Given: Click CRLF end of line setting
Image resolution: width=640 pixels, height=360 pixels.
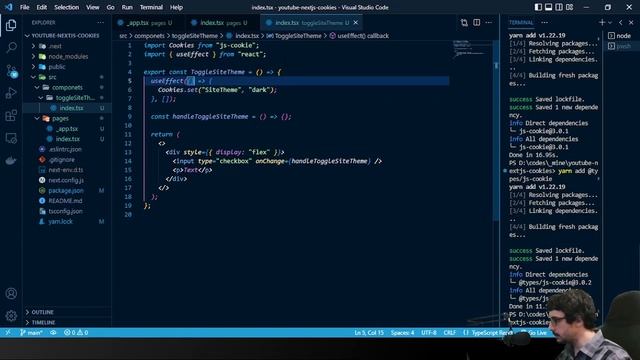Looking at the screenshot, I should point(449,333).
